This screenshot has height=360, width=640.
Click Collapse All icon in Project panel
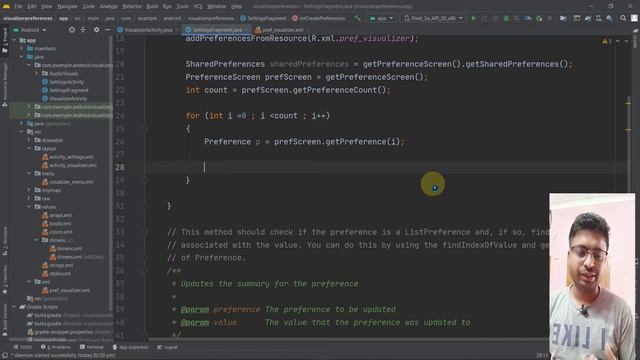point(83,30)
